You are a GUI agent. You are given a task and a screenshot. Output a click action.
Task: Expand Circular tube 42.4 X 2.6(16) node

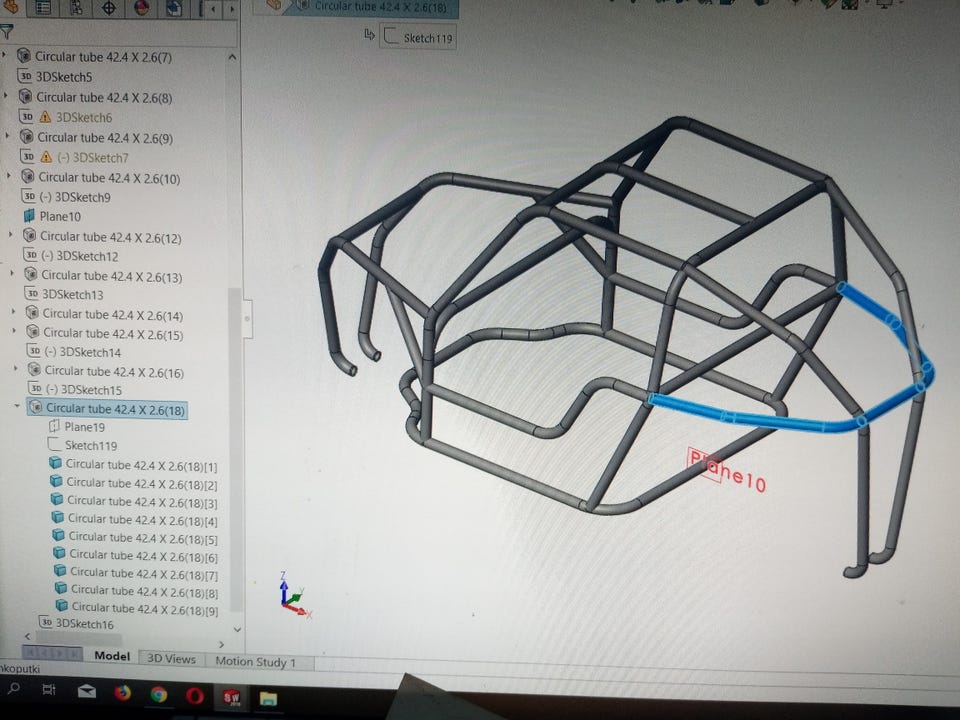click(16, 369)
